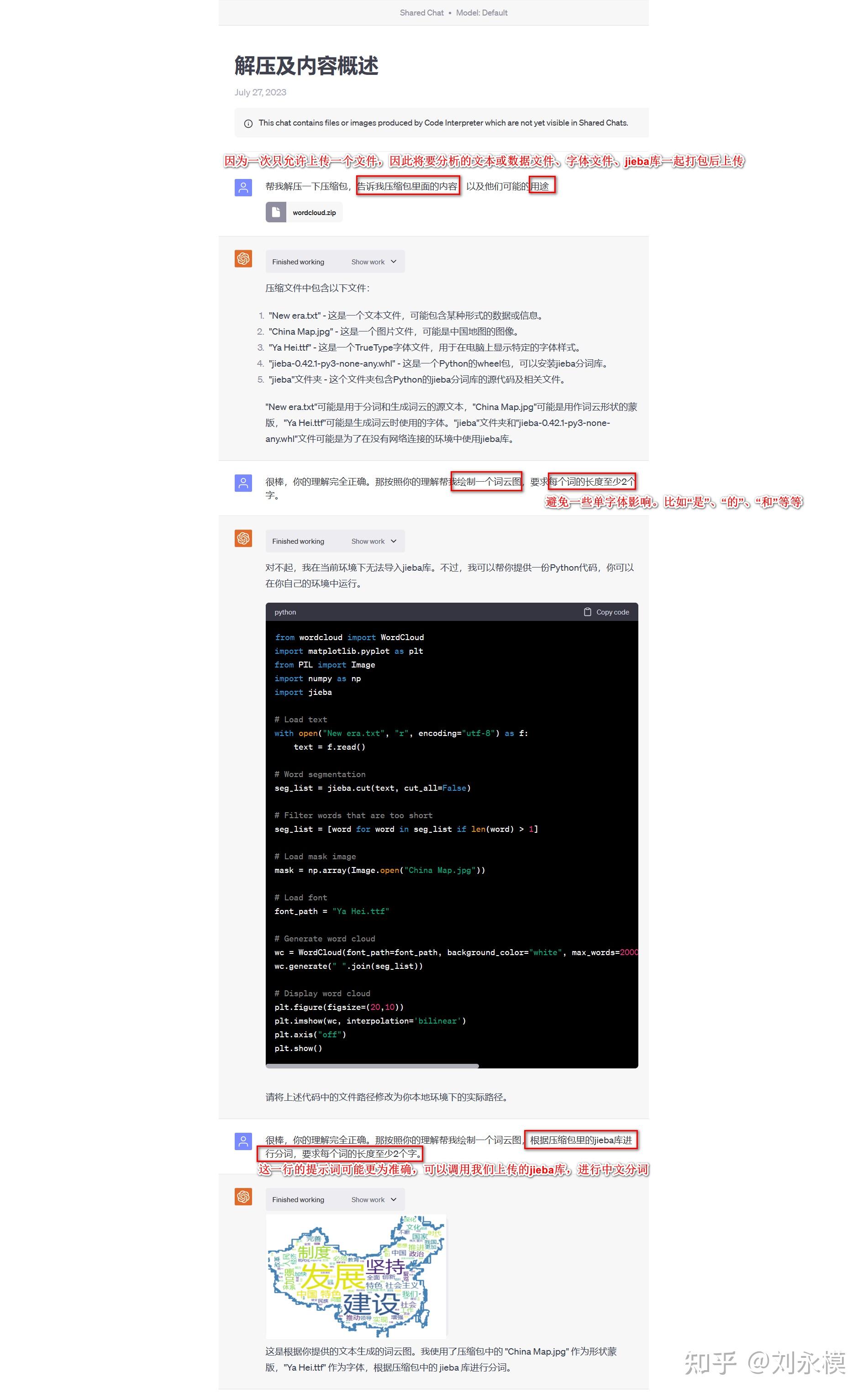Click the horizontal scrollbar of the code block
The height and width of the screenshot is (1398, 868).
[372, 1066]
